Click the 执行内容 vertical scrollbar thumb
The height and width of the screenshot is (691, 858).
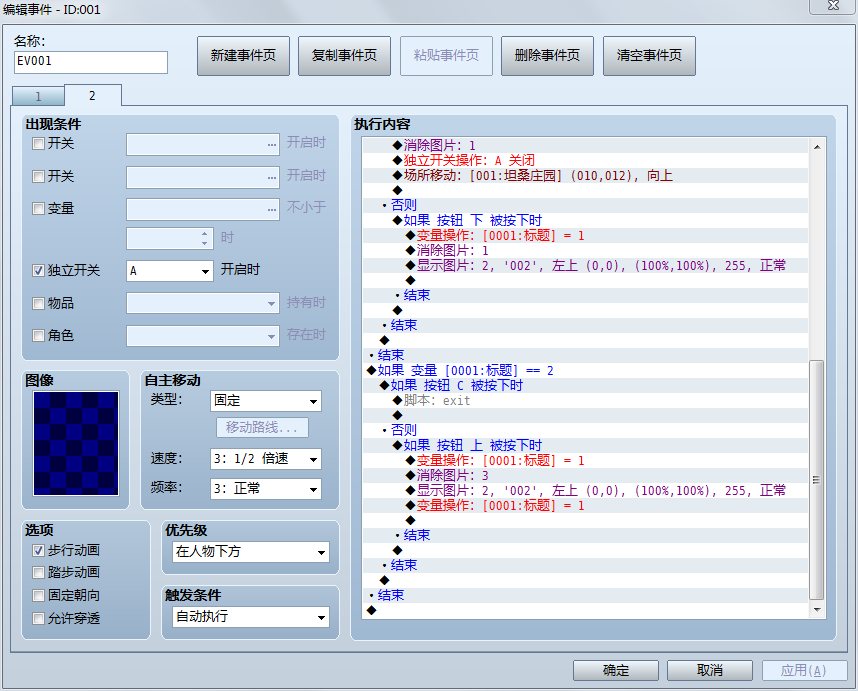pyautogui.click(x=816, y=480)
